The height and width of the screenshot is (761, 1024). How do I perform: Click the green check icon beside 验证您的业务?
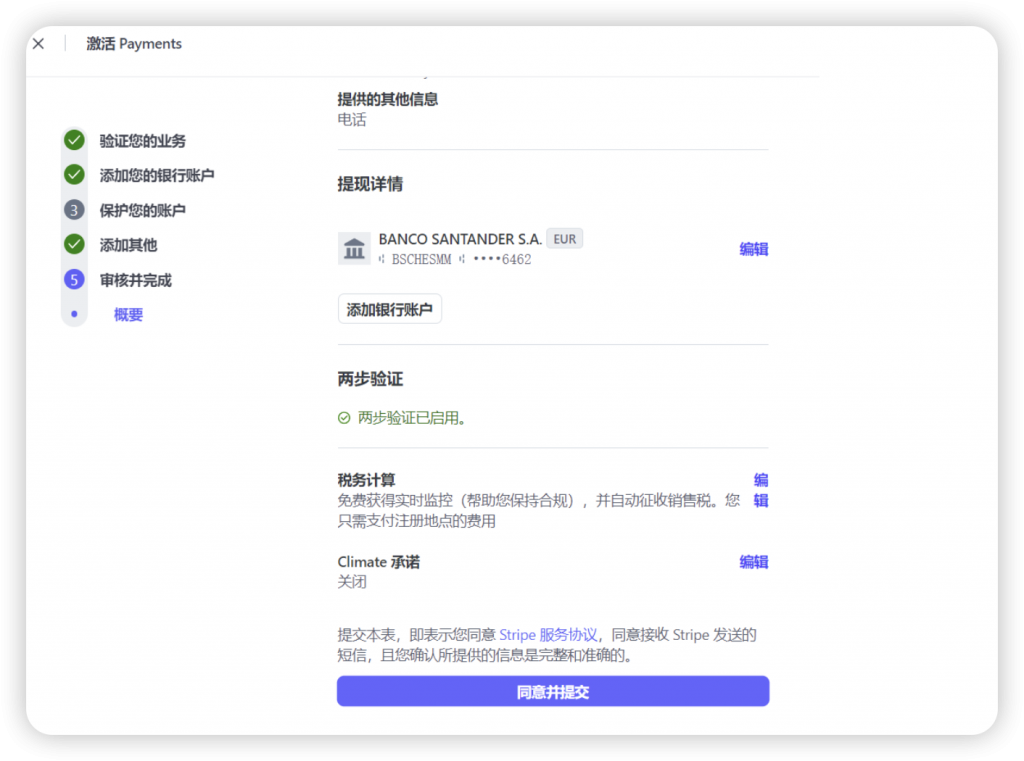(74, 140)
